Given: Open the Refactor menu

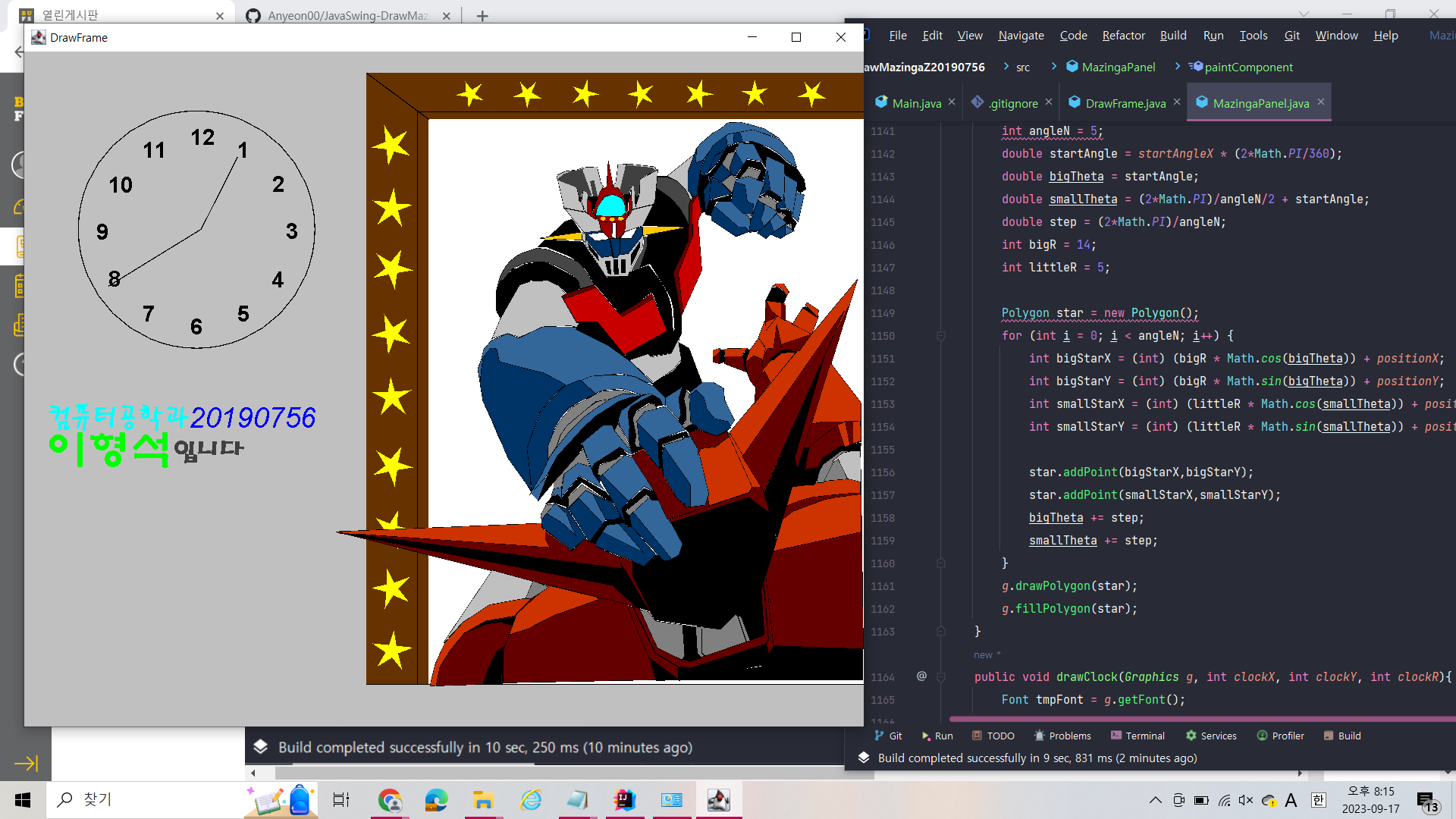Looking at the screenshot, I should point(1123,36).
